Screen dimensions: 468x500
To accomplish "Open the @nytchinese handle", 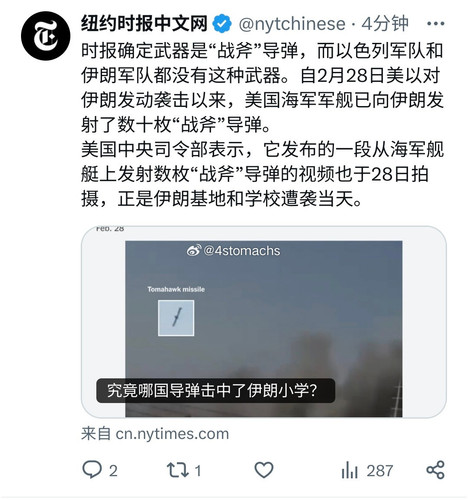I will pyautogui.click(x=292, y=24).
